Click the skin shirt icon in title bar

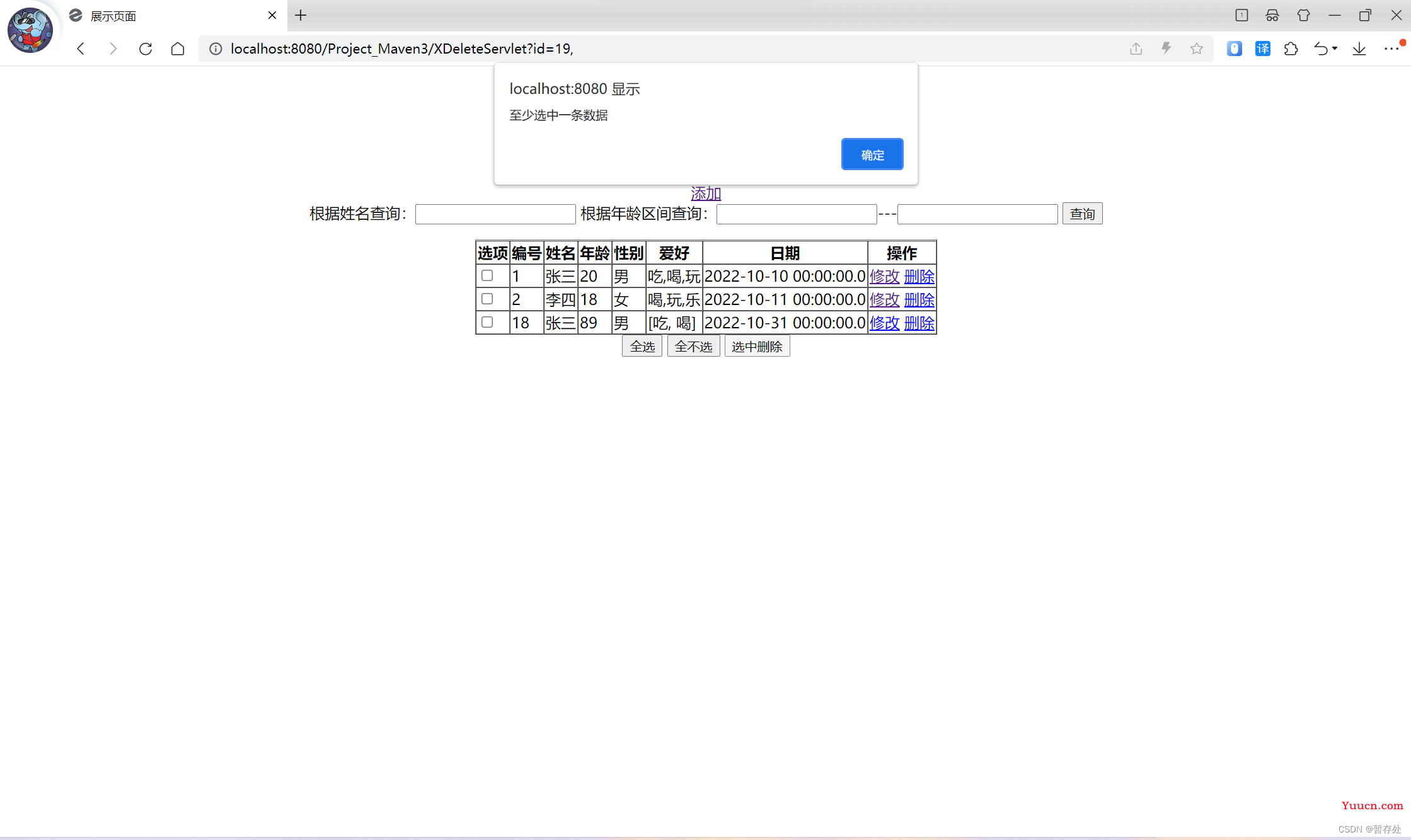[1303, 15]
